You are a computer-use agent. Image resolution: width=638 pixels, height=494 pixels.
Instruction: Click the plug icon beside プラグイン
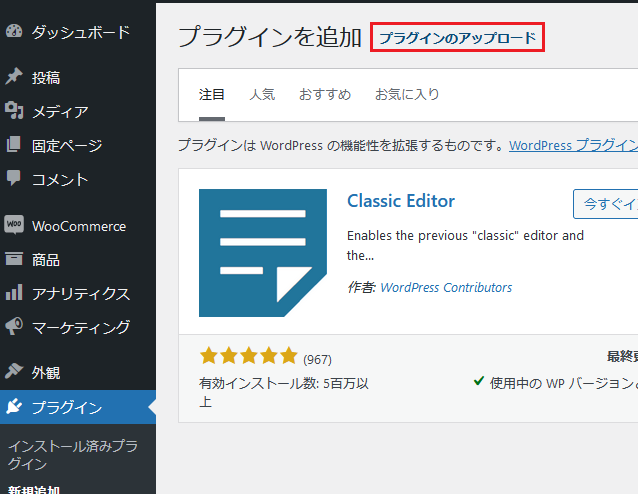pyautogui.click(x=14, y=407)
